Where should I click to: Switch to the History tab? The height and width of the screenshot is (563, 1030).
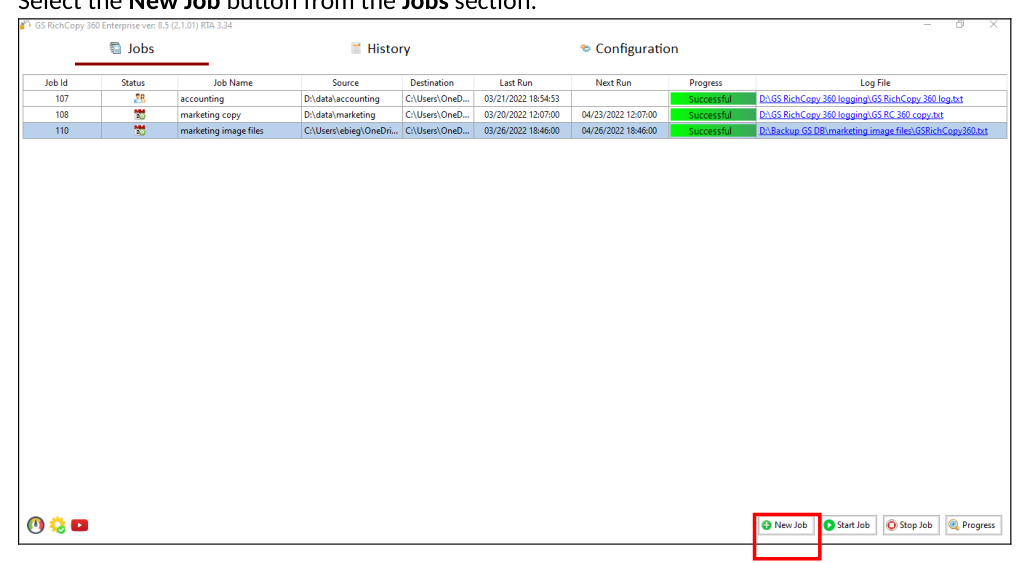(380, 49)
